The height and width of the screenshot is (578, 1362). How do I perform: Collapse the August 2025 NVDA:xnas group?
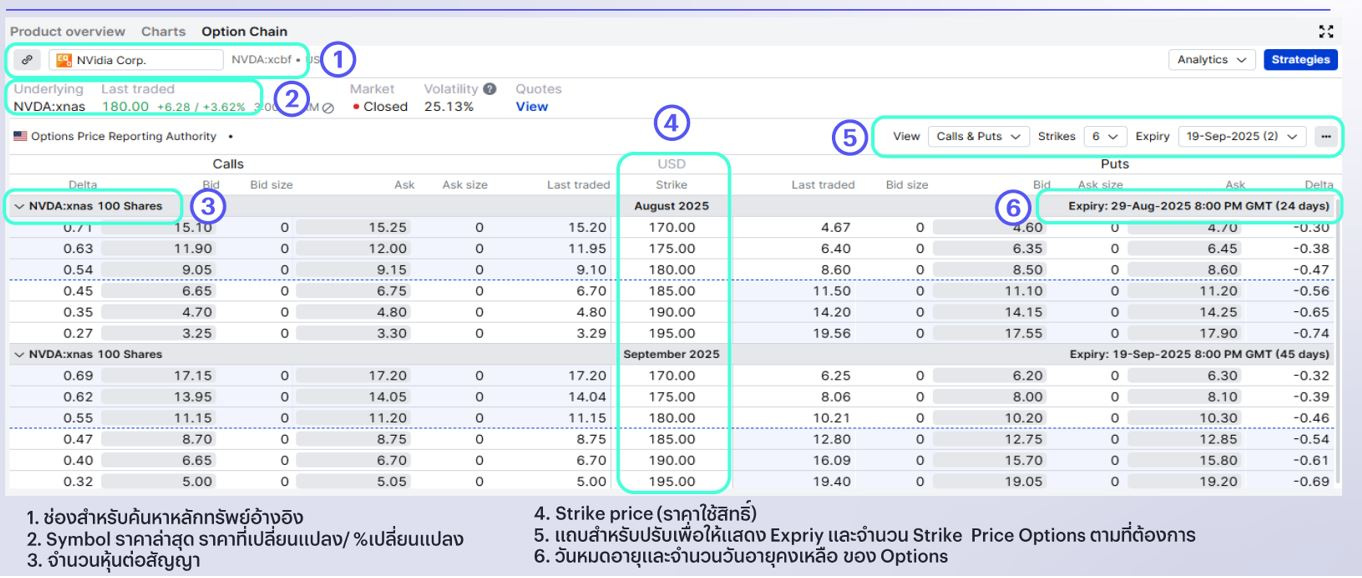coord(19,206)
